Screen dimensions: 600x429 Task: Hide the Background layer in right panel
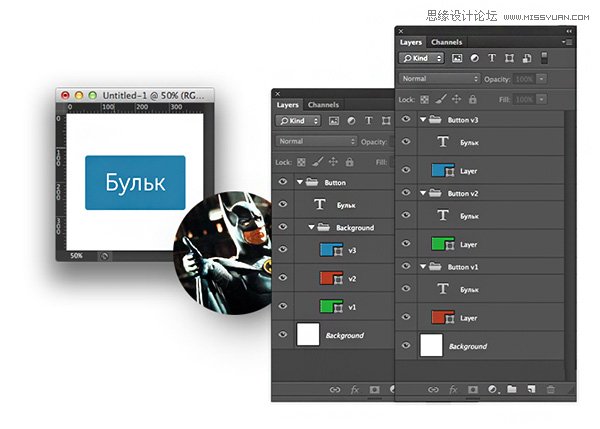[x=406, y=346]
